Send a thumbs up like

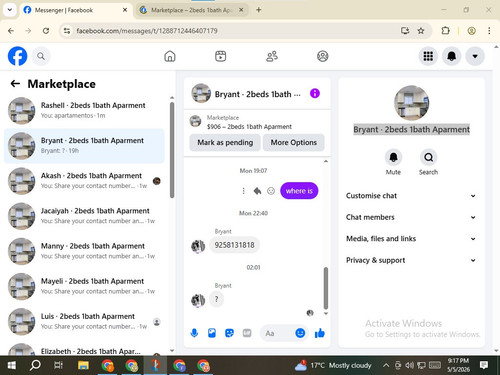pos(320,333)
